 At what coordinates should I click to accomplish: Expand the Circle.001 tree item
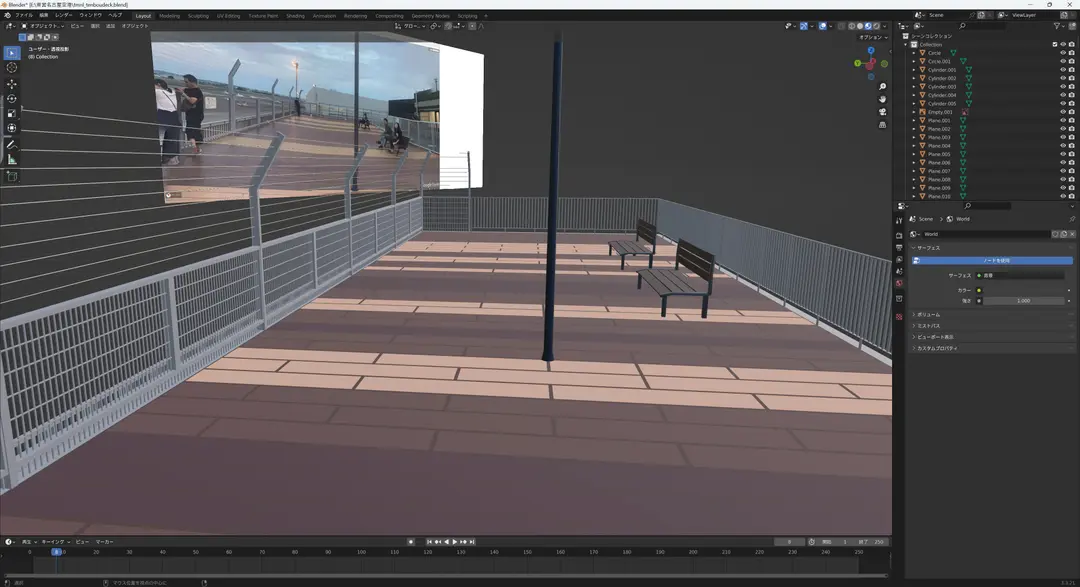click(x=914, y=61)
